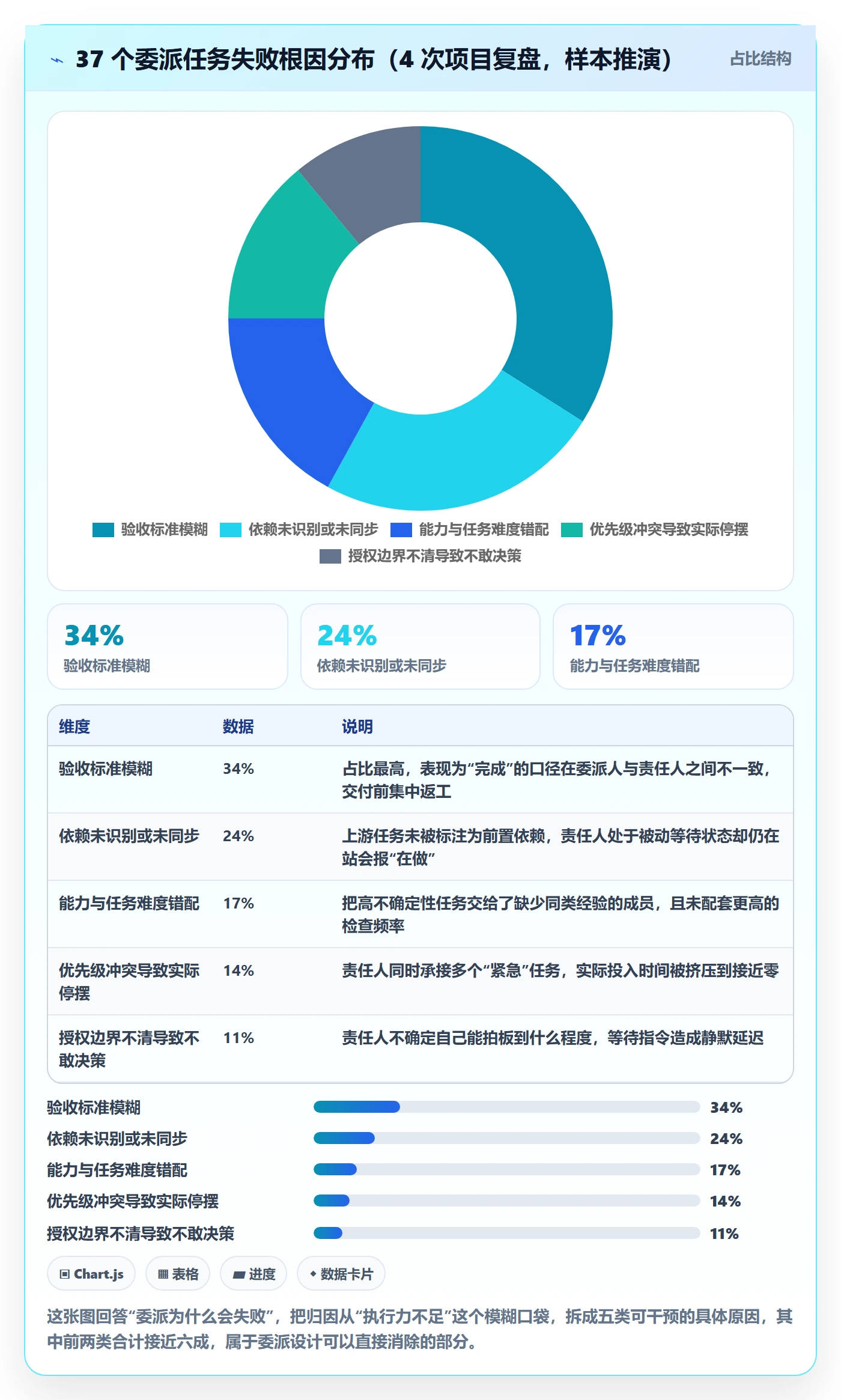Toggle 优先级冲突导致实际停摆 legend swatch
The height and width of the screenshot is (1400, 841).
click(x=572, y=530)
